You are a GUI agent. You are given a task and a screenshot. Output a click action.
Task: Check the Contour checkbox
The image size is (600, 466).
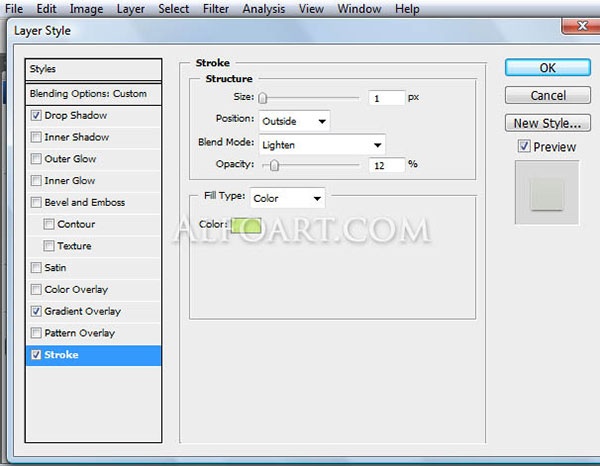49,224
